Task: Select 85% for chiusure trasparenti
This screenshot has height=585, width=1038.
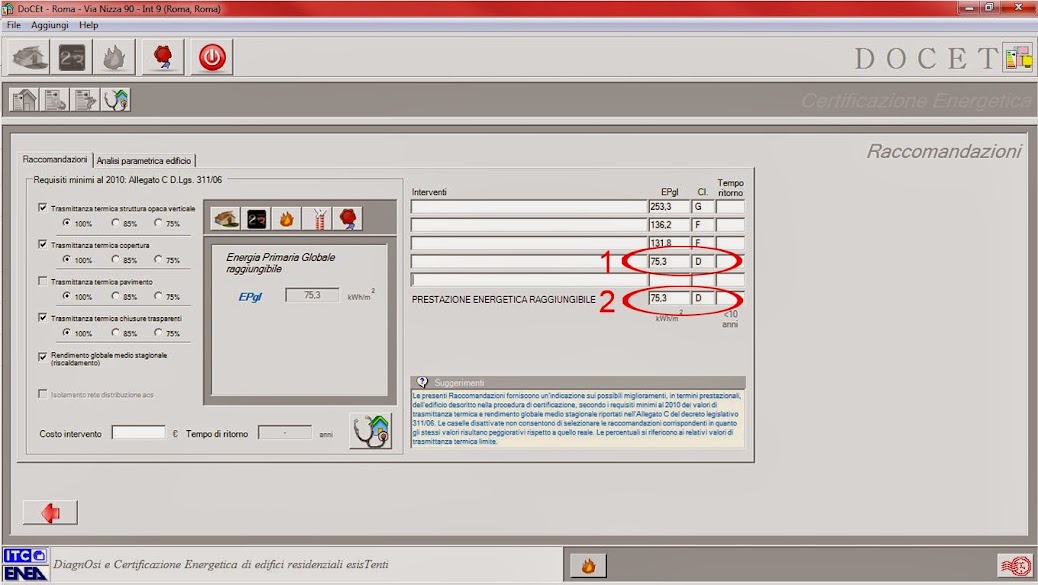Action: click(115, 332)
